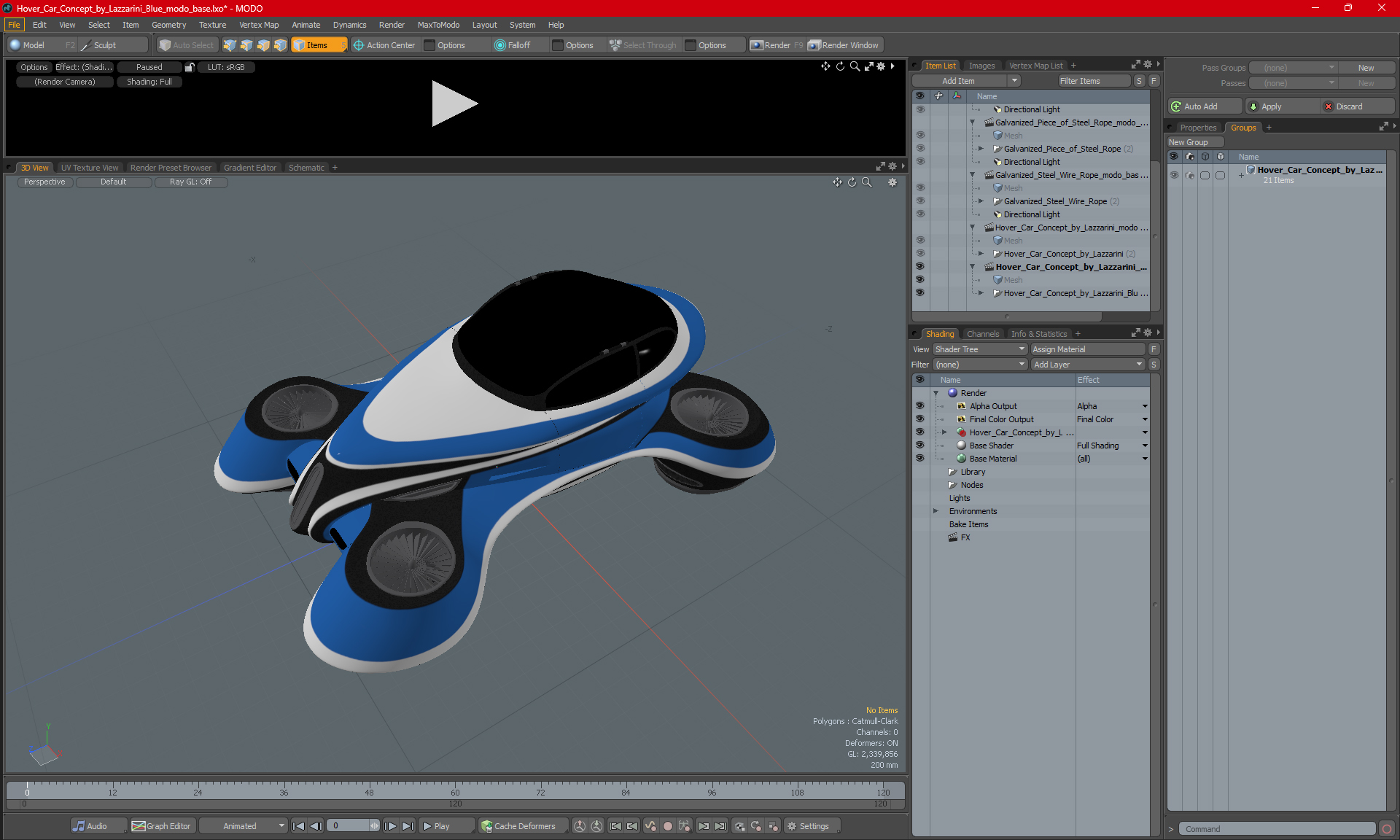Viewport: 1400px width, 840px height.
Task: Click the New Group button
Action: (x=1194, y=142)
